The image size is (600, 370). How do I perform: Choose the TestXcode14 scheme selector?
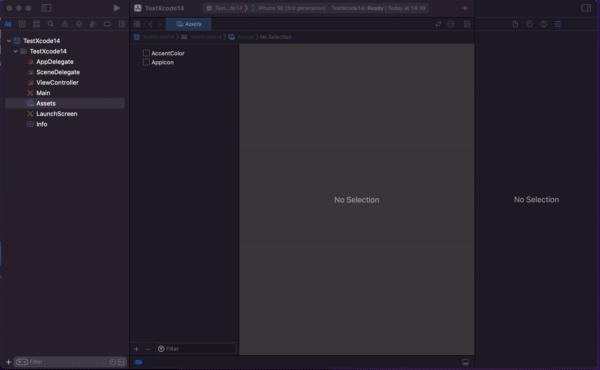(x=225, y=8)
